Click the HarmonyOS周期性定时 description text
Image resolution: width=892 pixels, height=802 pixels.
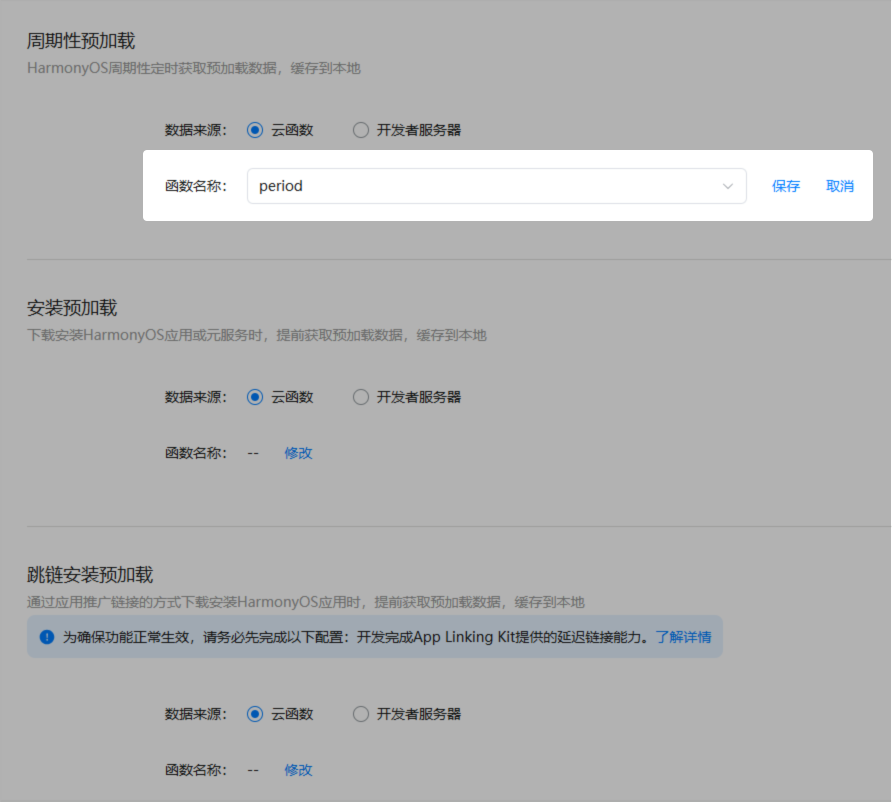click(x=193, y=69)
